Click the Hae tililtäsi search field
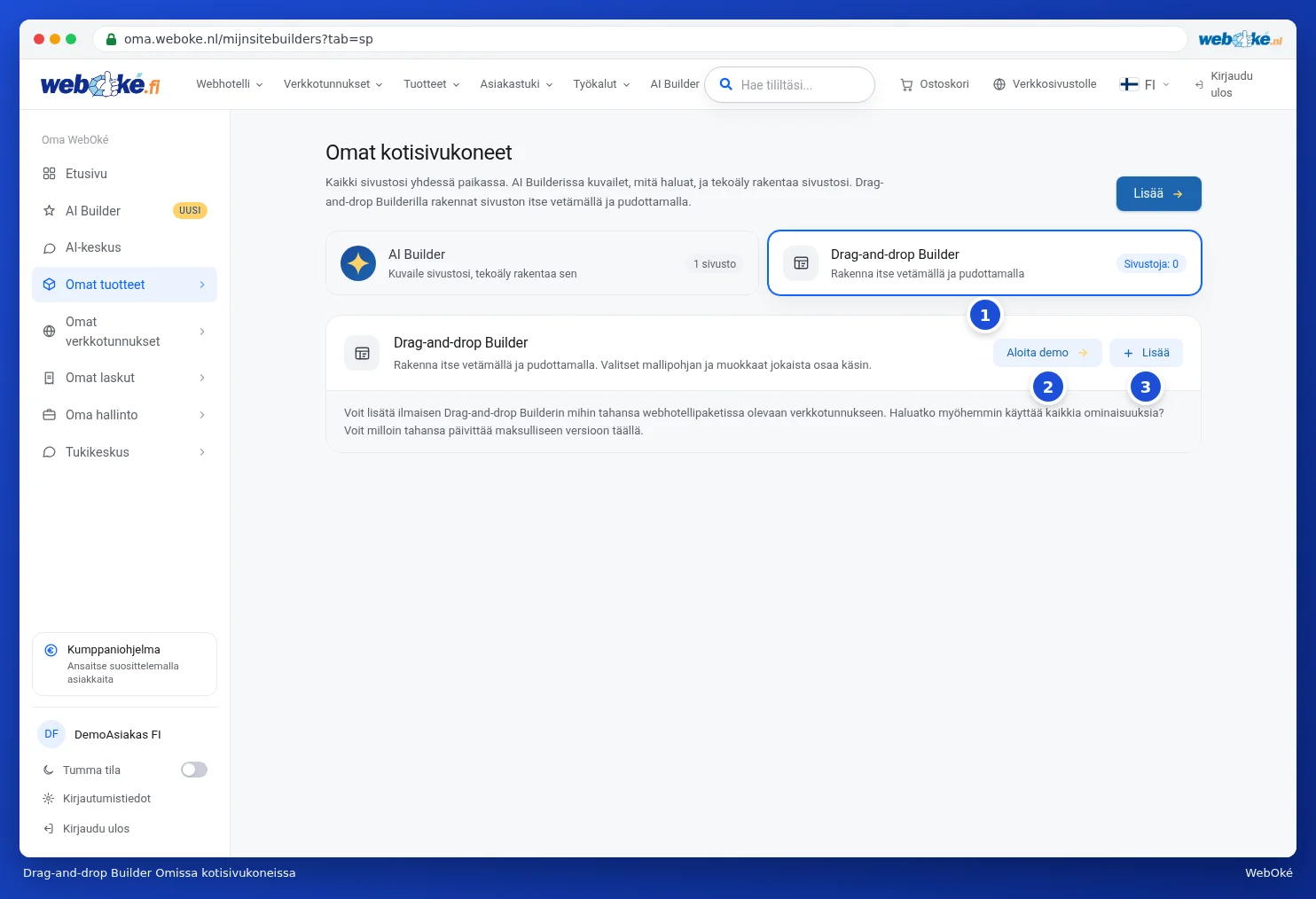Viewport: 1316px width, 899px height. [789, 85]
